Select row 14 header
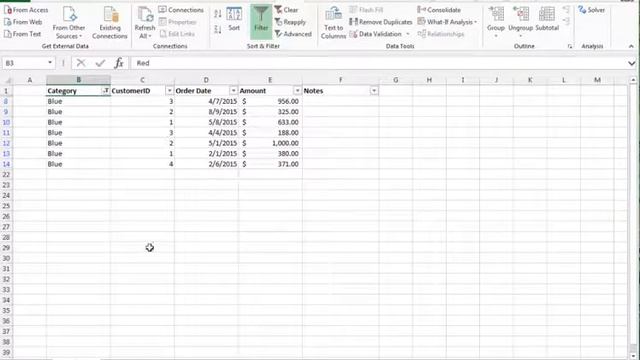 click(x=6, y=164)
